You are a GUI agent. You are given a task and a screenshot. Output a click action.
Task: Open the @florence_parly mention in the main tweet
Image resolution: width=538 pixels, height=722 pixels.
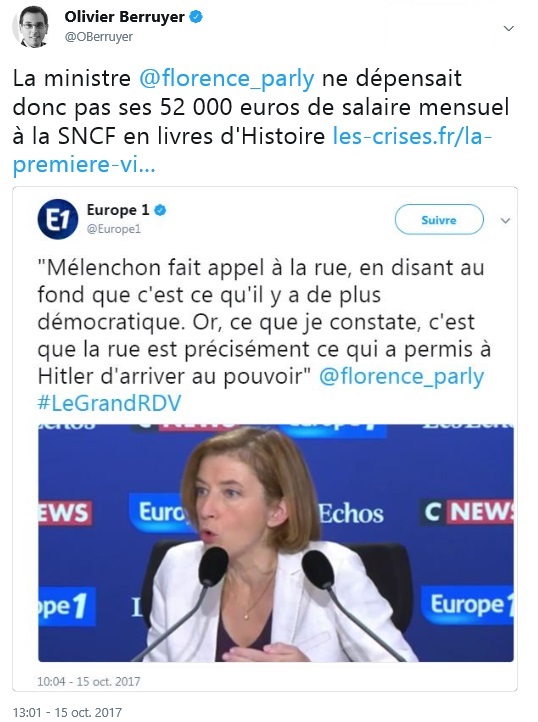pos(227,78)
